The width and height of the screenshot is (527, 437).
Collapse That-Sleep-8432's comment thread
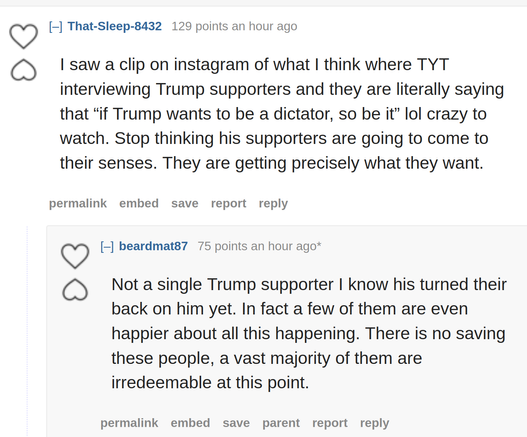[55, 26]
